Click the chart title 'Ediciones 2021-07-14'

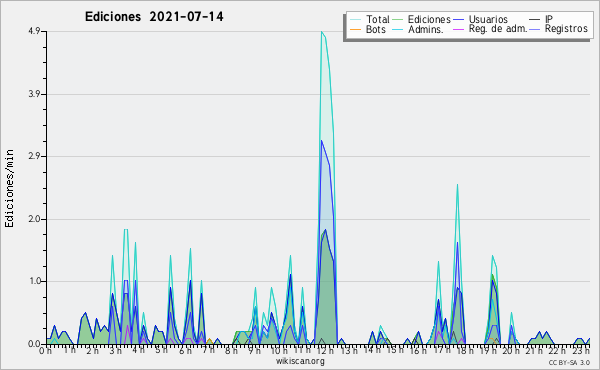coord(154,17)
